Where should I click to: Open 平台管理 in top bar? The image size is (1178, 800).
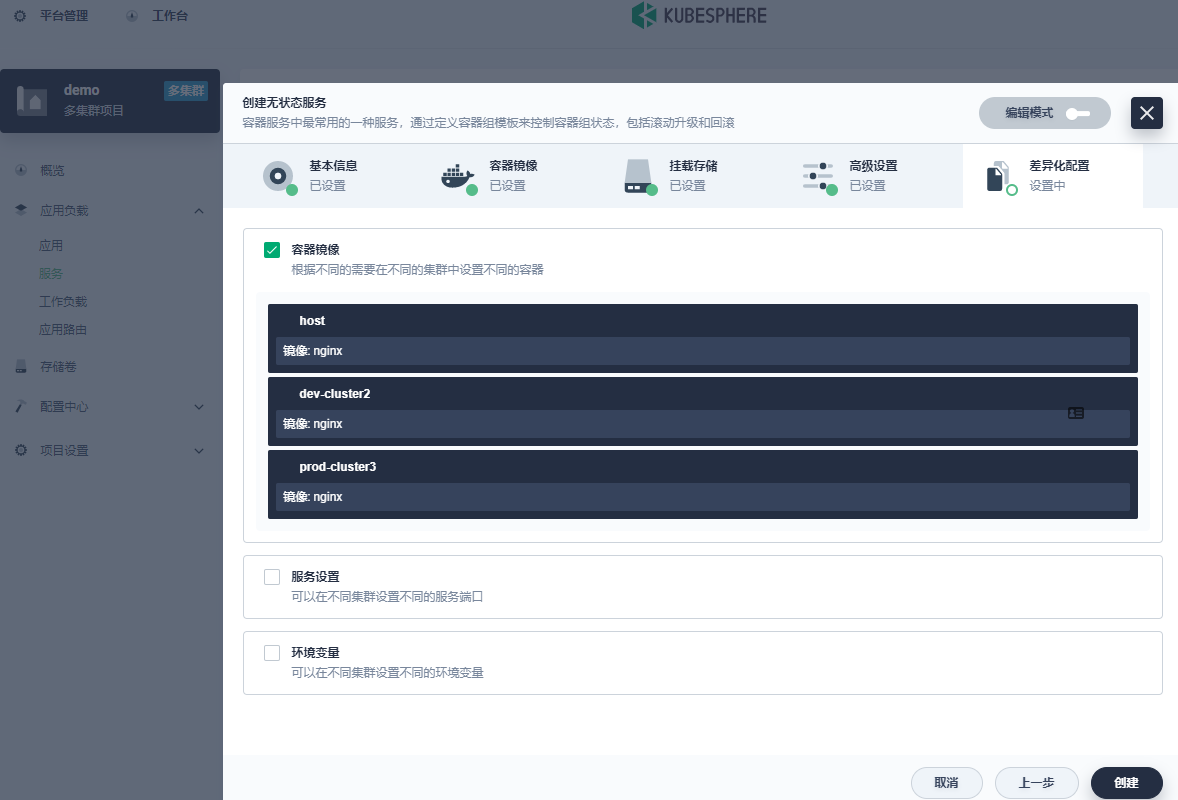pyautogui.click(x=64, y=16)
